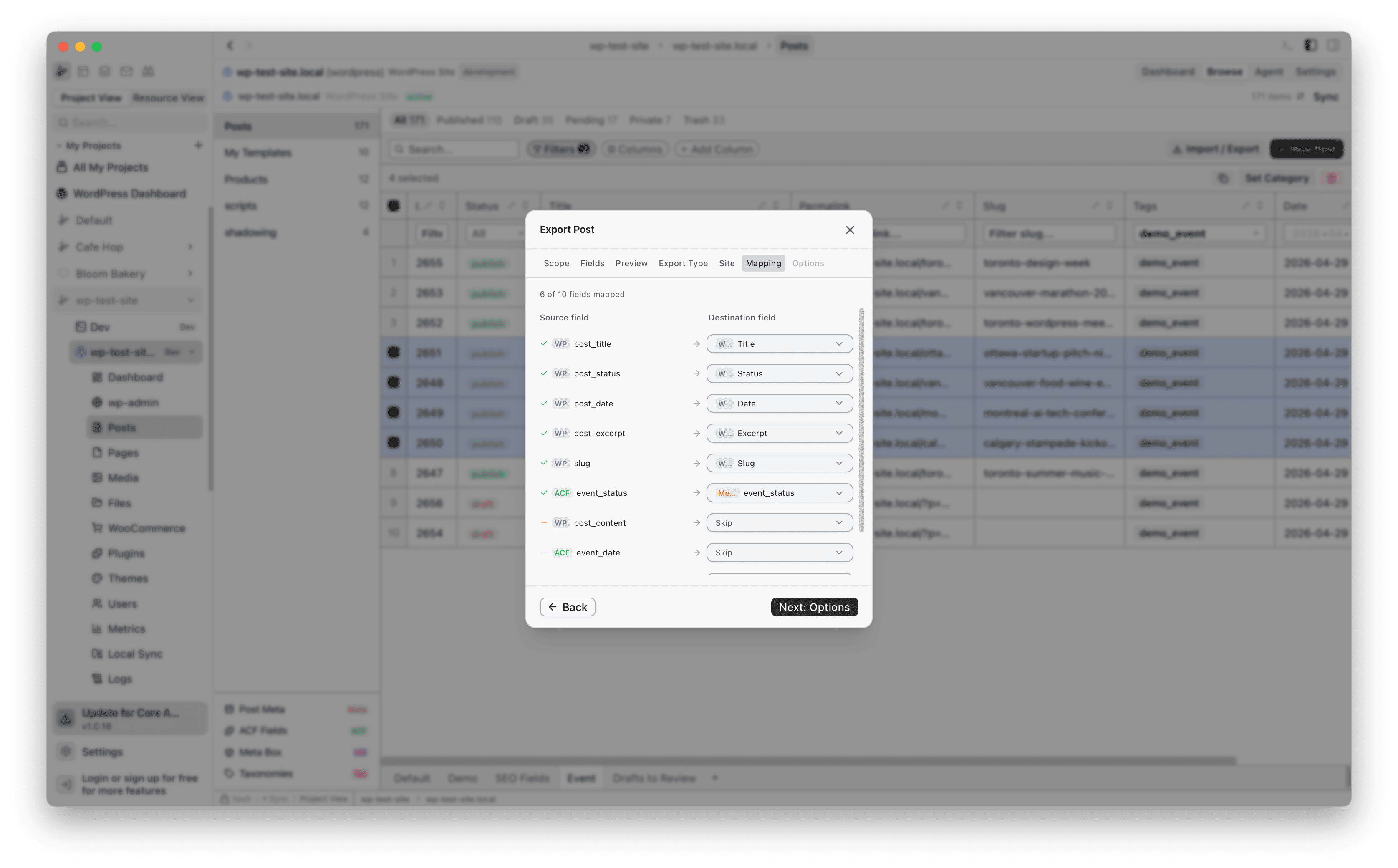Open wp-admin in the sidebar

pos(133,402)
